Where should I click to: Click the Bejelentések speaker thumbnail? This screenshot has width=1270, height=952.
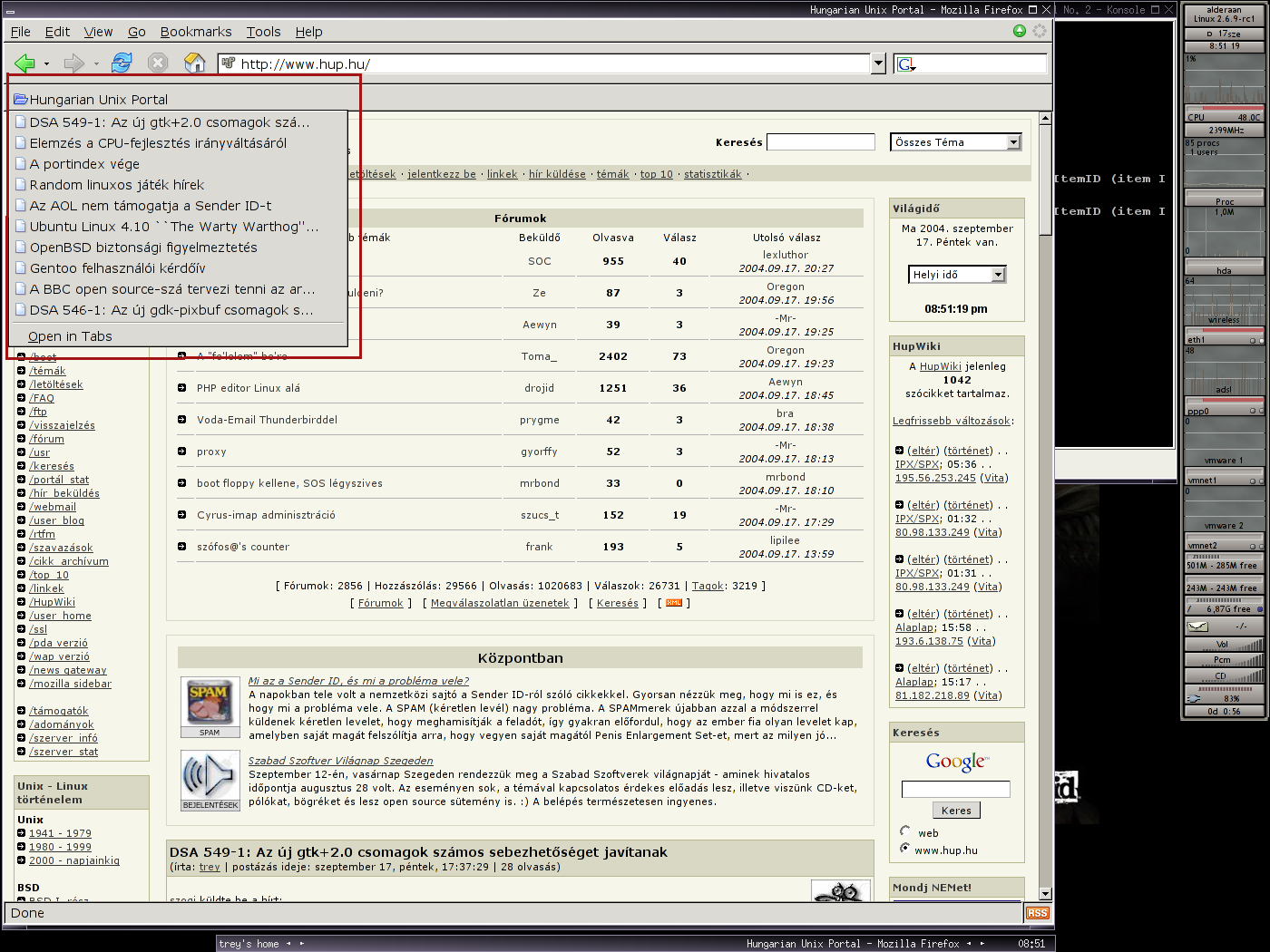[x=210, y=781]
